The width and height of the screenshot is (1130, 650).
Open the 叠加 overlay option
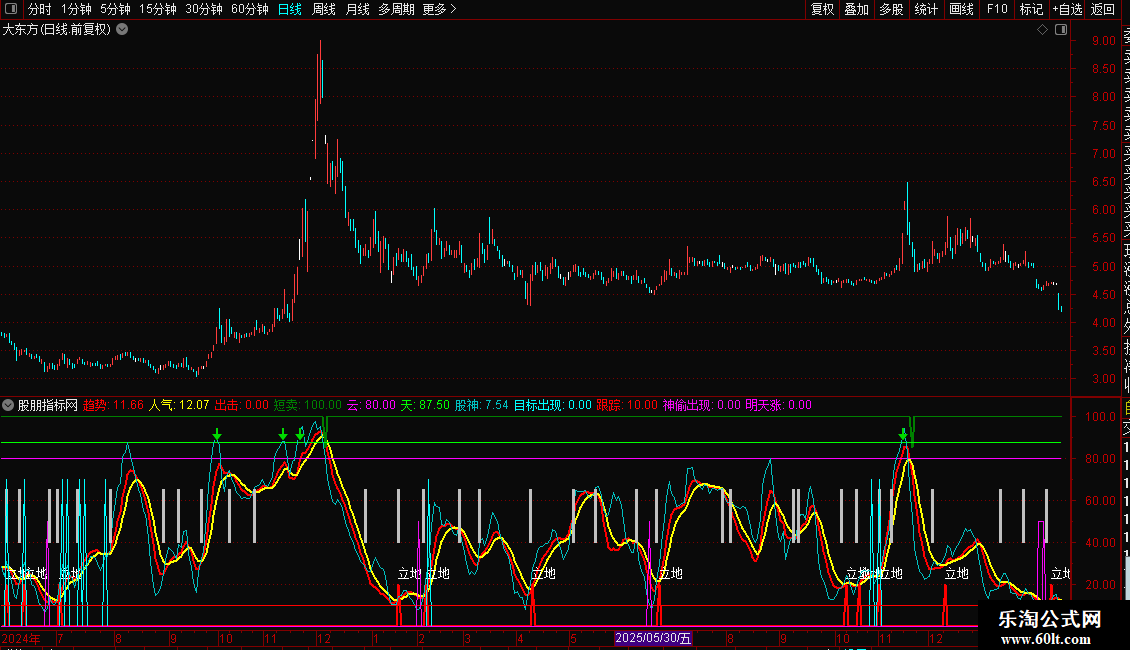[x=856, y=9]
